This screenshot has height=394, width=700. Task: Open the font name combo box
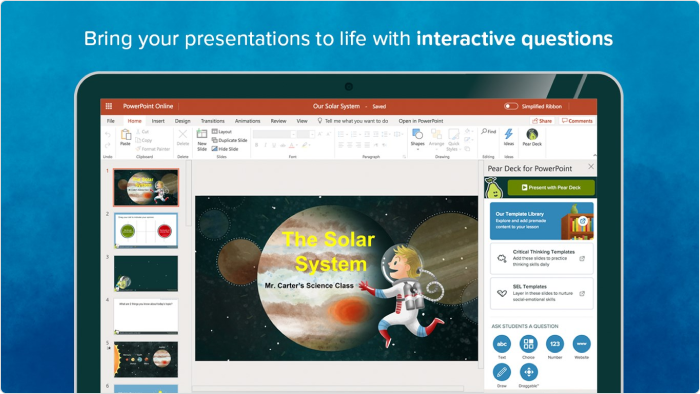click(274, 134)
